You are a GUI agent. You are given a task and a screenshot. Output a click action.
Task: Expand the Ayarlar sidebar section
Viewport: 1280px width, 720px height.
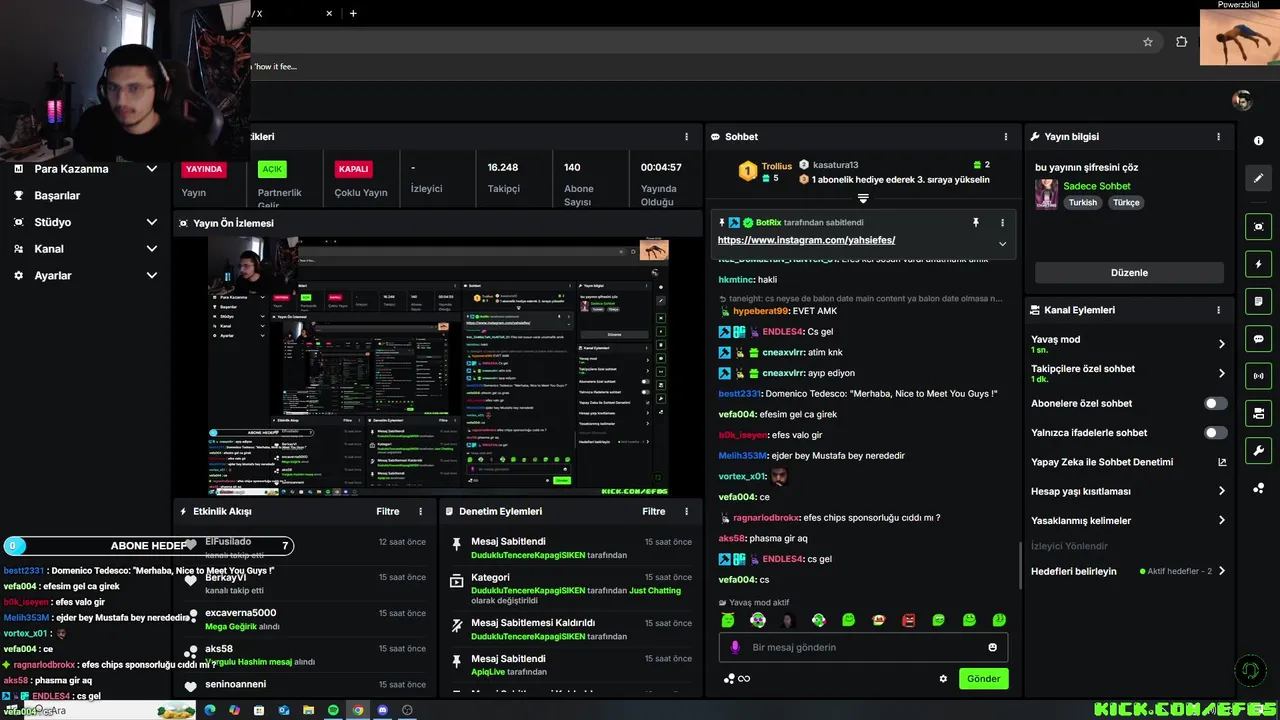[x=152, y=275]
